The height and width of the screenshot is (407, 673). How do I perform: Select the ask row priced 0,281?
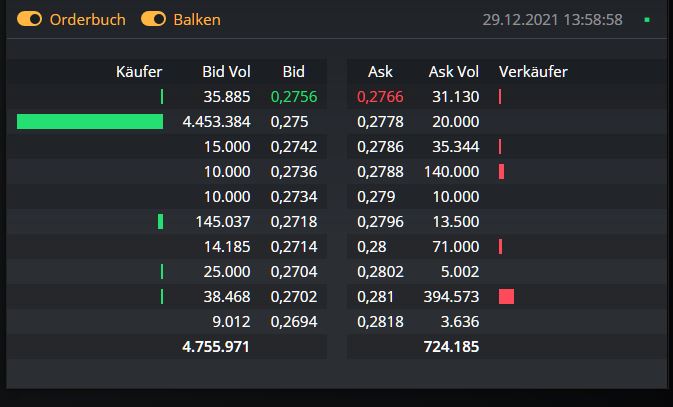pyautogui.click(x=373, y=297)
